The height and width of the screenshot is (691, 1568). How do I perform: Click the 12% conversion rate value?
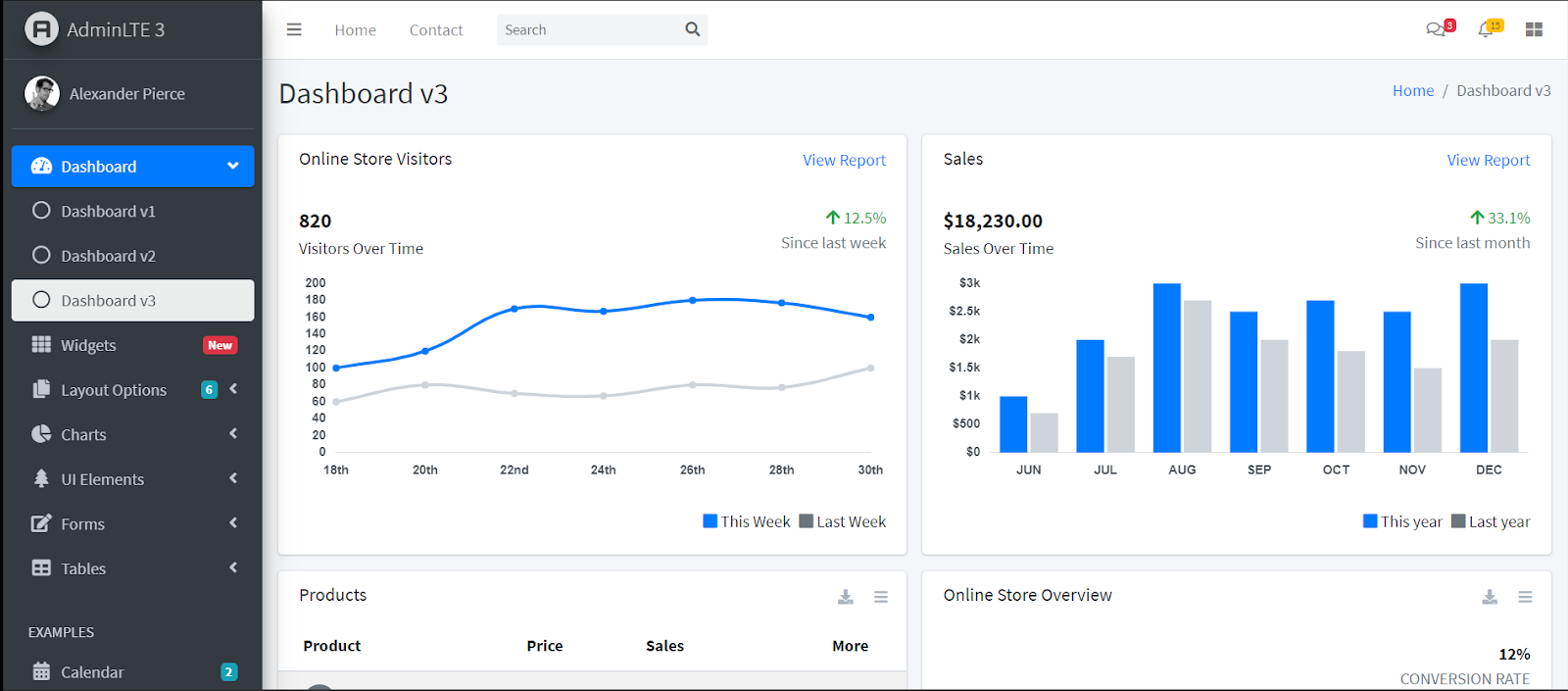click(x=1514, y=654)
